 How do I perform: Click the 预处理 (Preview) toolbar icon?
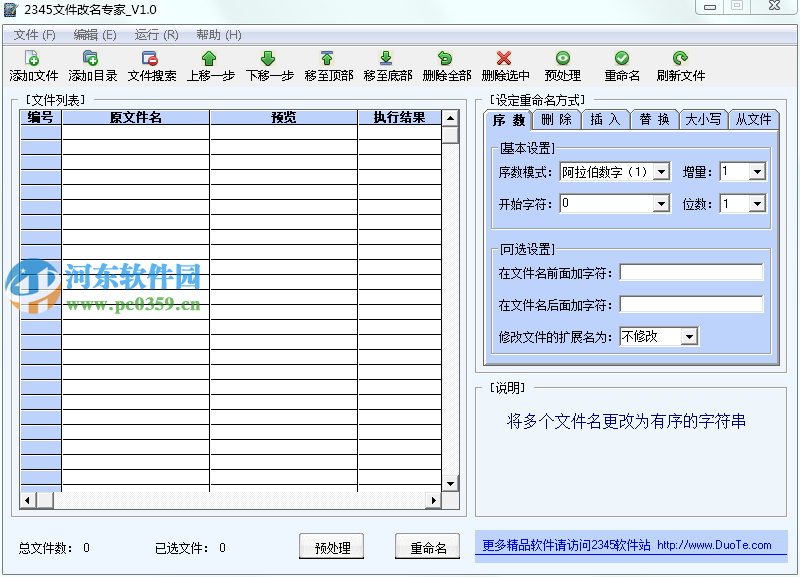pyautogui.click(x=563, y=65)
